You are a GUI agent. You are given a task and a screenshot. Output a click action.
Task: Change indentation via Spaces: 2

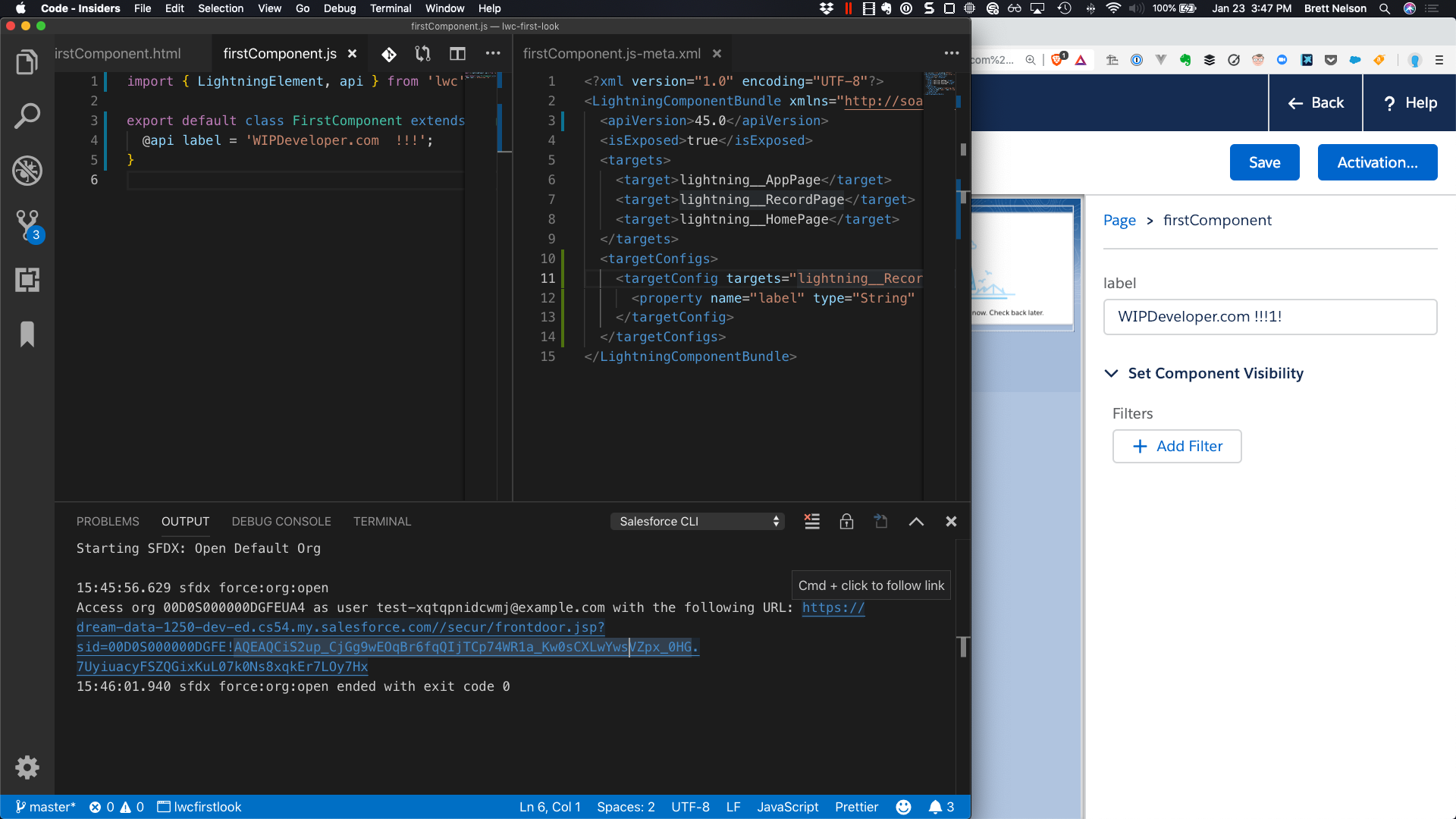[626, 807]
